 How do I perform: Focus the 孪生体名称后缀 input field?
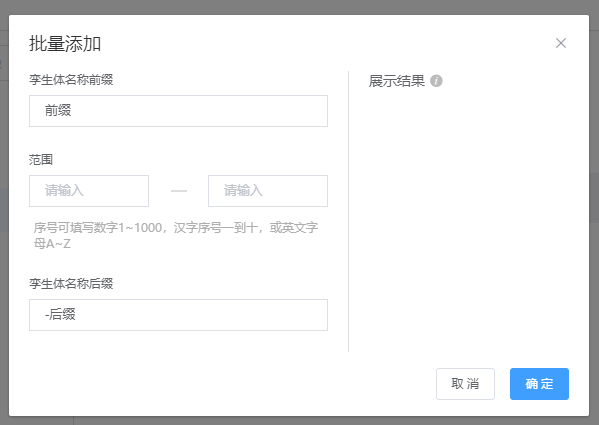pos(178,315)
